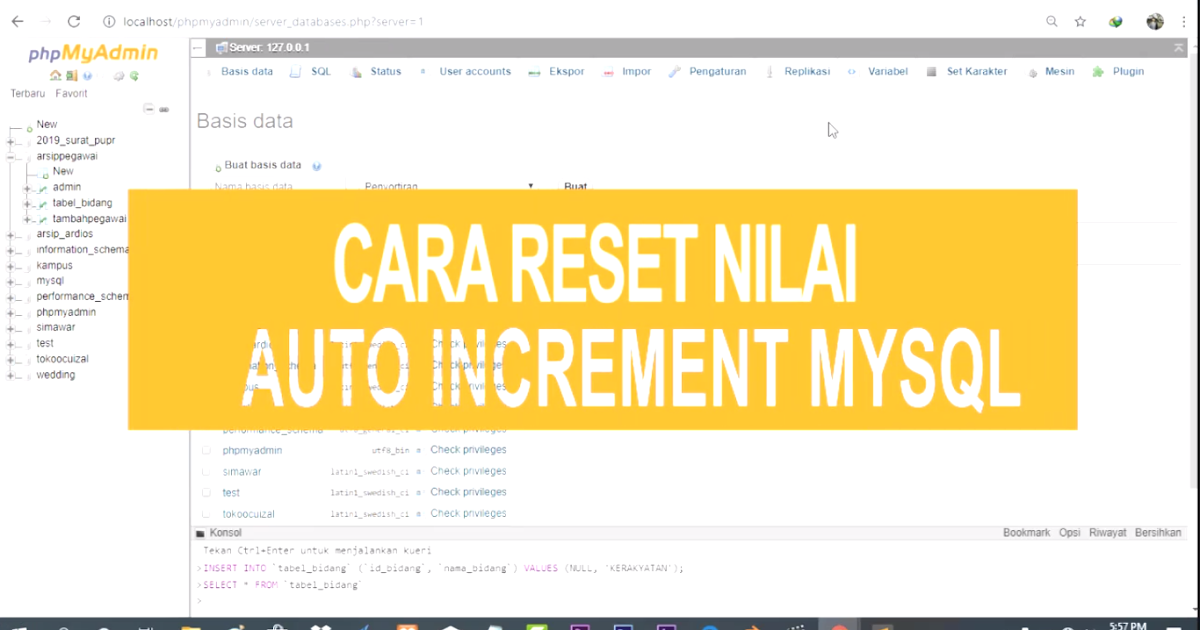Tick the checkbox for the test database
Image resolution: width=1200 pixels, height=630 pixels.
(206, 491)
